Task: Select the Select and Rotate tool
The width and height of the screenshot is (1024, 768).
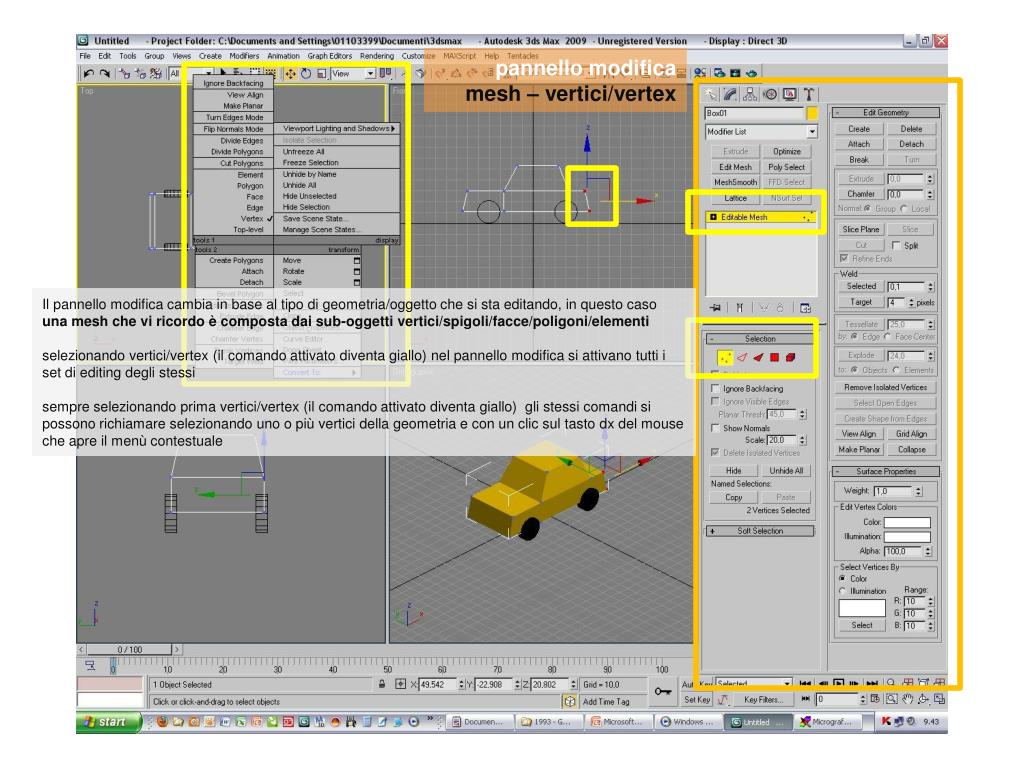Action: click(306, 74)
